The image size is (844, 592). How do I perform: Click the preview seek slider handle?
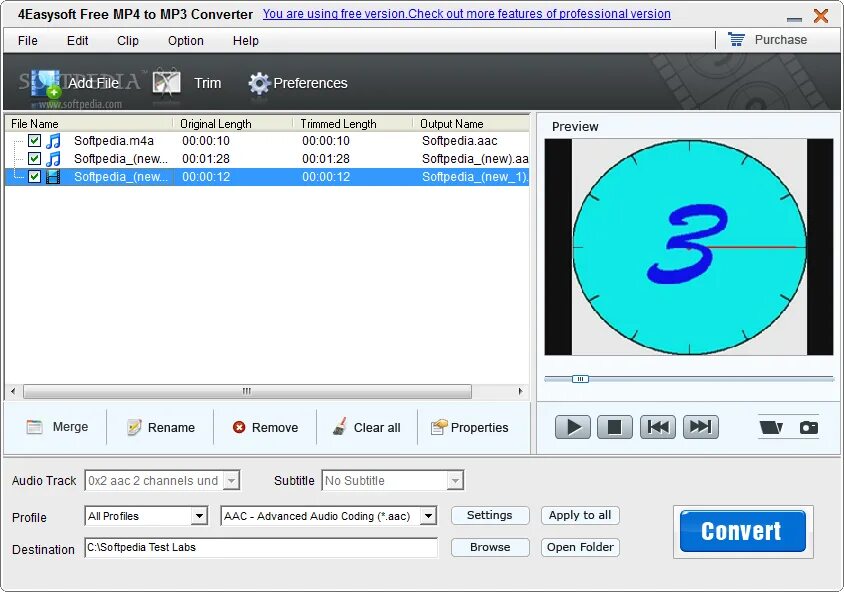pyautogui.click(x=580, y=379)
